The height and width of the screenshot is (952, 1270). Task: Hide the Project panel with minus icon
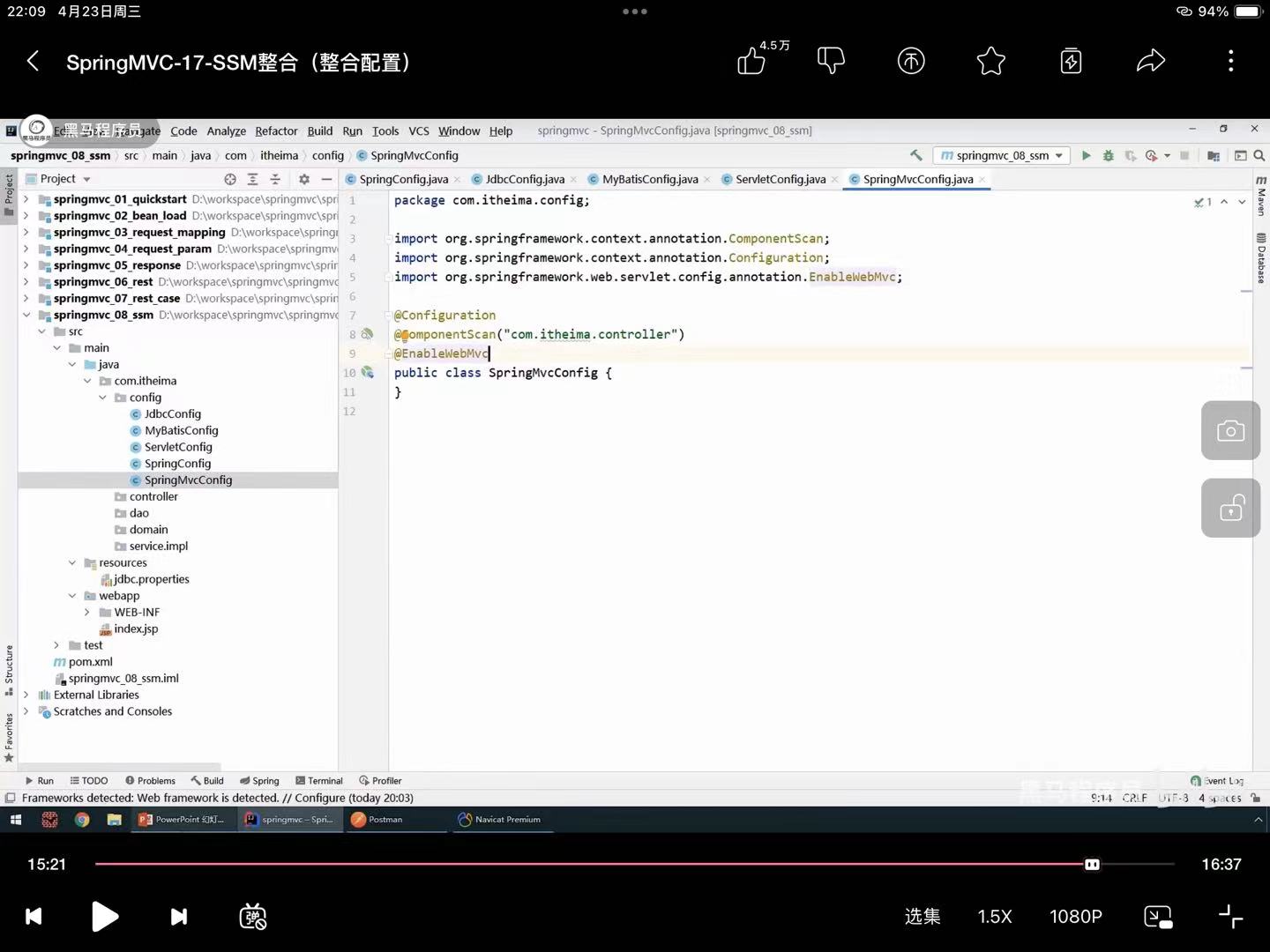(326, 179)
